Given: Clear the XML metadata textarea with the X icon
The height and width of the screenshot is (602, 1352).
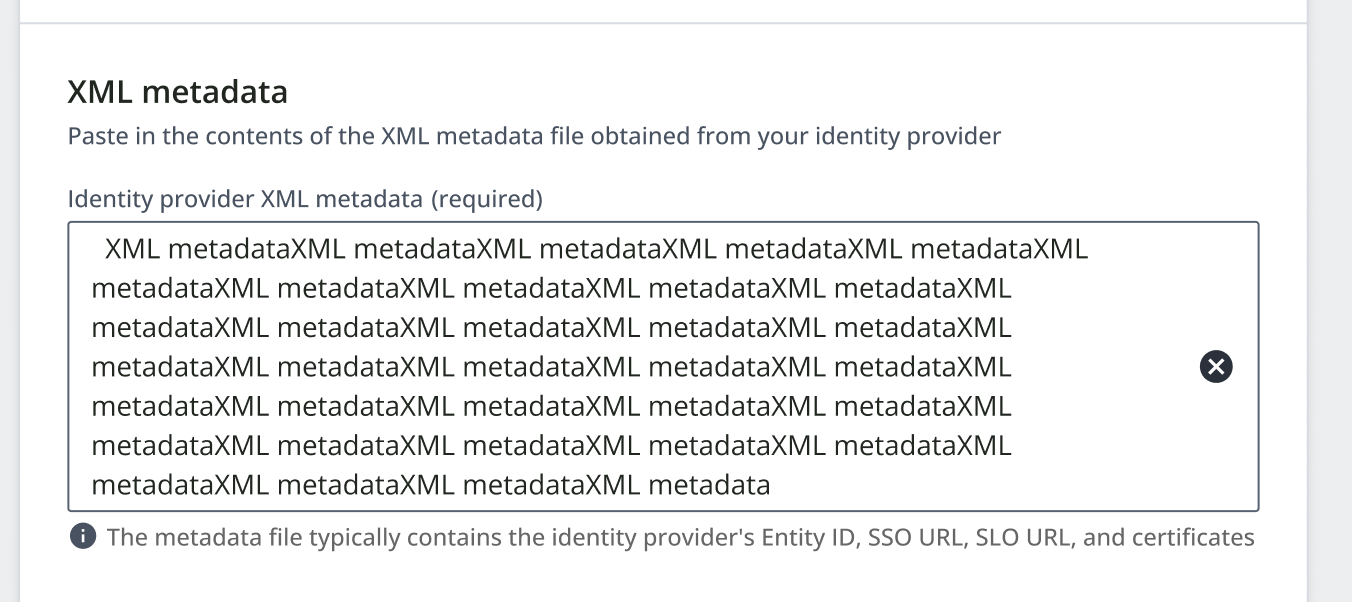Looking at the screenshot, I should pyautogui.click(x=1216, y=367).
